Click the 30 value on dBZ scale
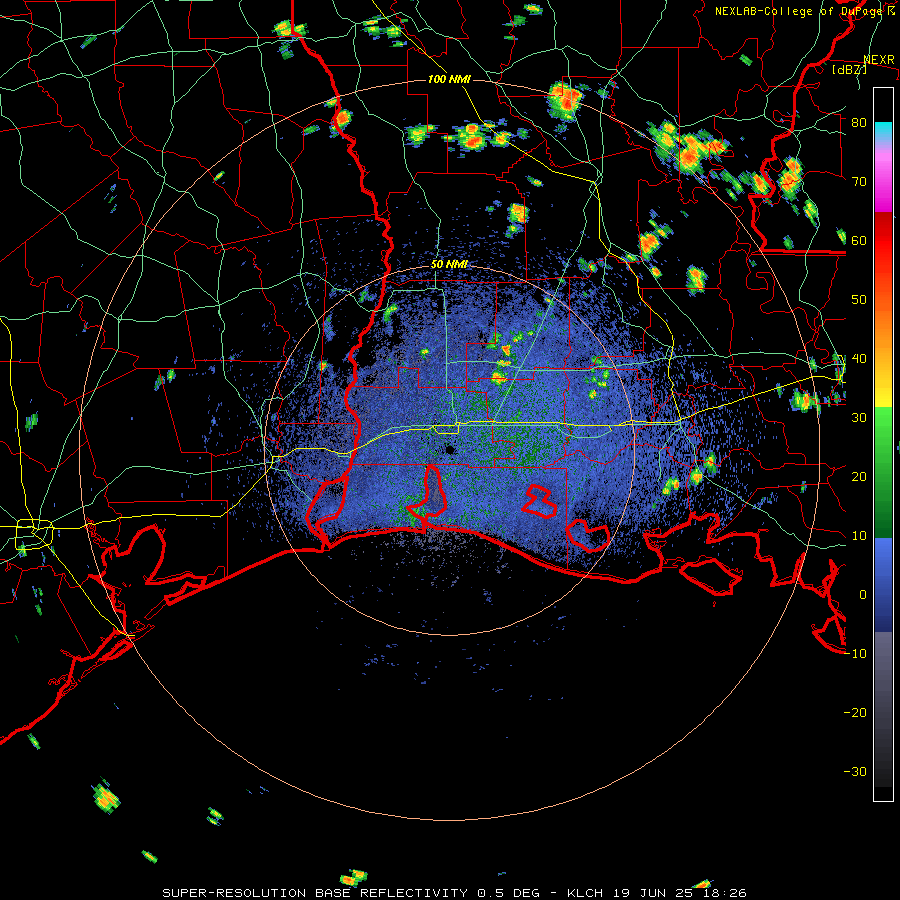Image resolution: width=900 pixels, height=900 pixels. pos(859,417)
